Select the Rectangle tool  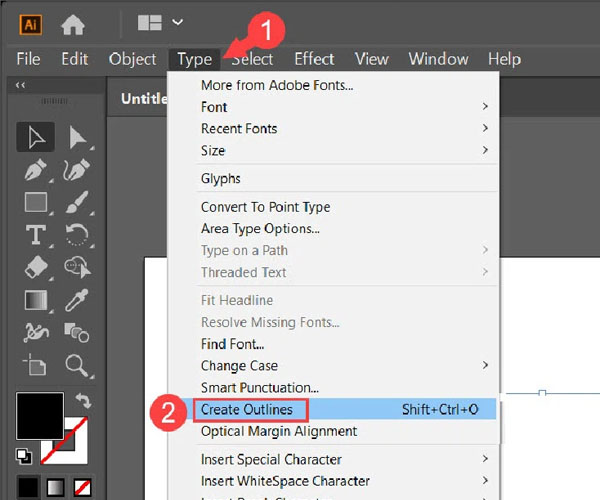point(36,202)
